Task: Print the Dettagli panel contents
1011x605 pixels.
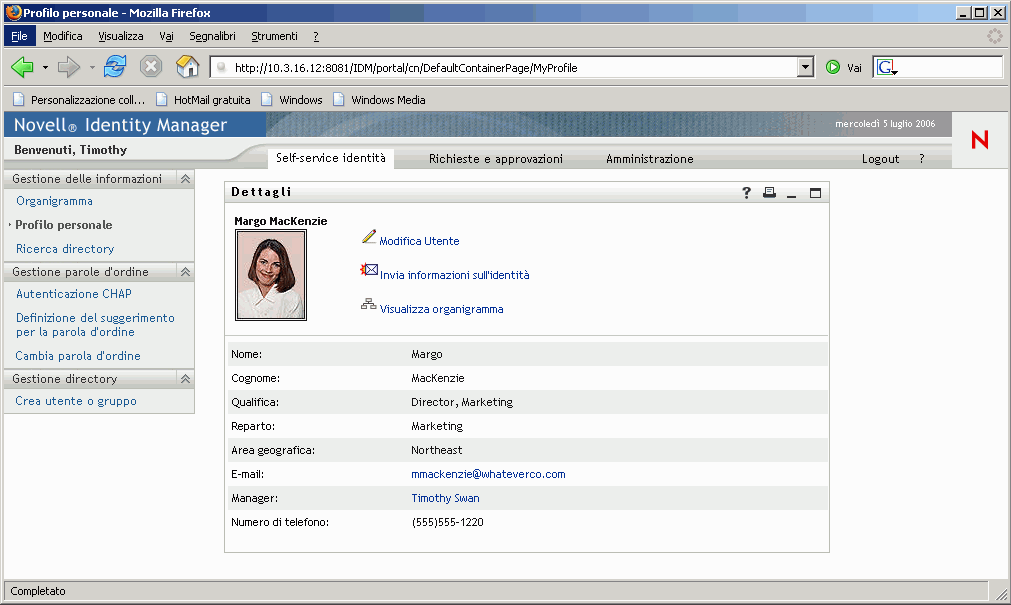Action: [769, 193]
